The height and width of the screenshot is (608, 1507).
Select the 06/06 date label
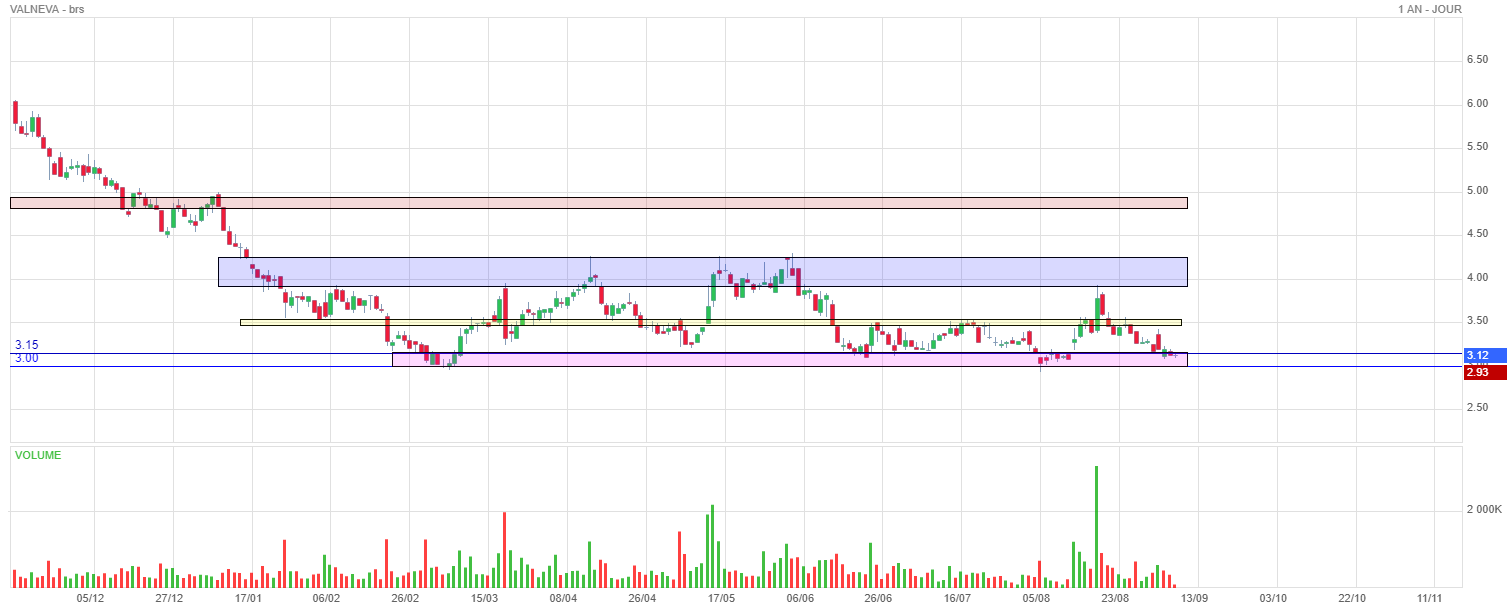point(800,598)
